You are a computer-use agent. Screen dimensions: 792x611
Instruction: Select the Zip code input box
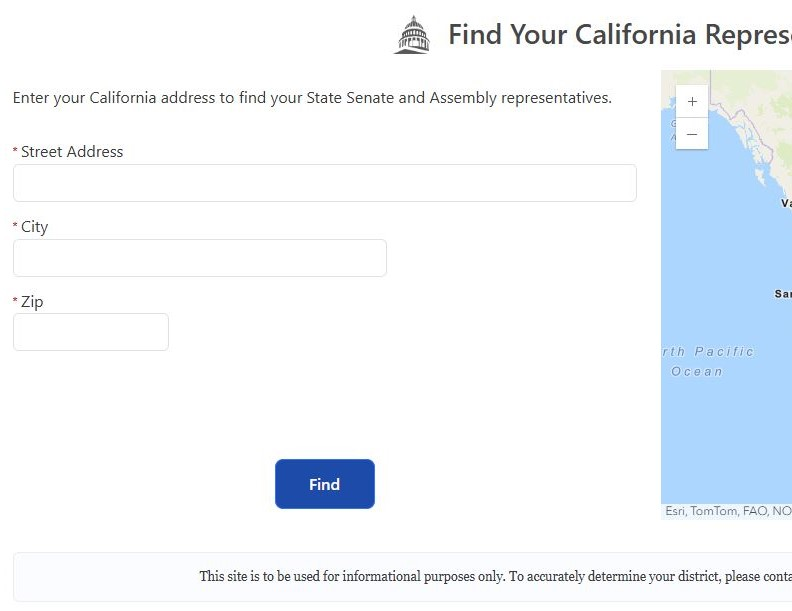point(90,332)
